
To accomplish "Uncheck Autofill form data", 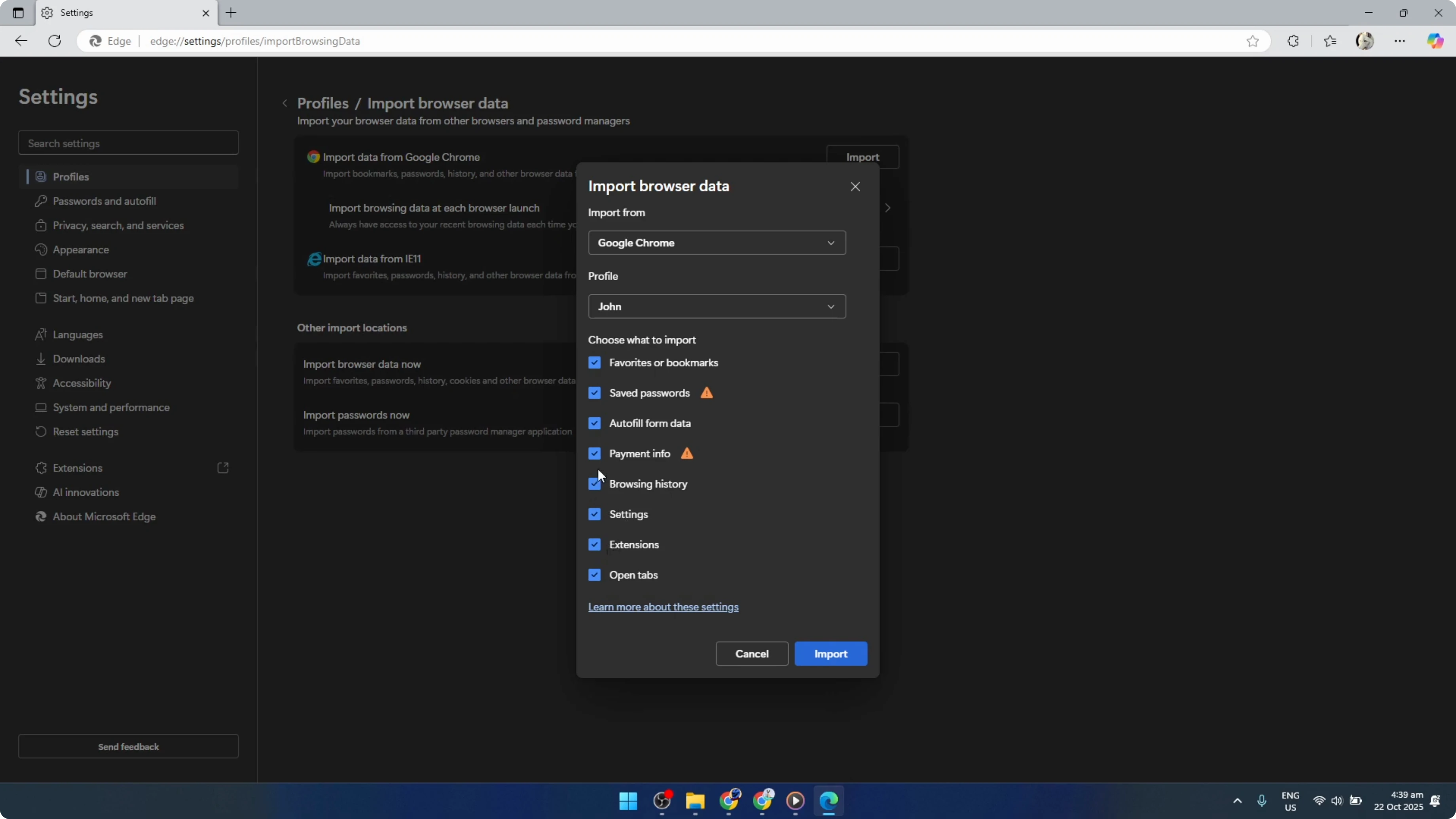I will (595, 423).
